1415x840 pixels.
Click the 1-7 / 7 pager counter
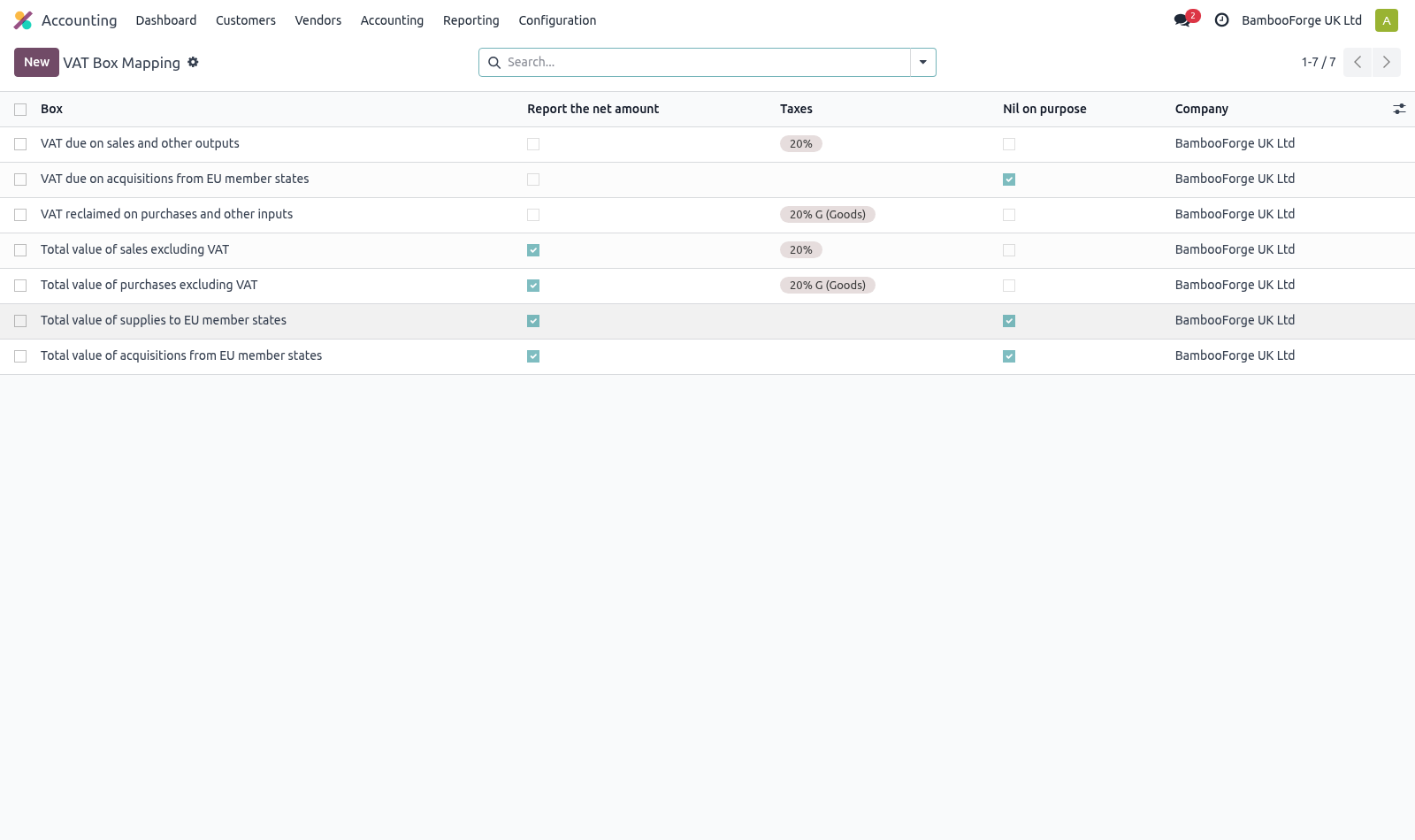1319,62
